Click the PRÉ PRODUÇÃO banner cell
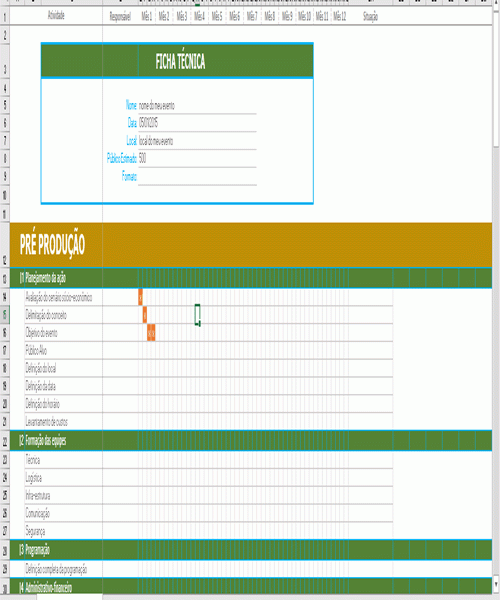This screenshot has width=500, height=600. click(251, 245)
